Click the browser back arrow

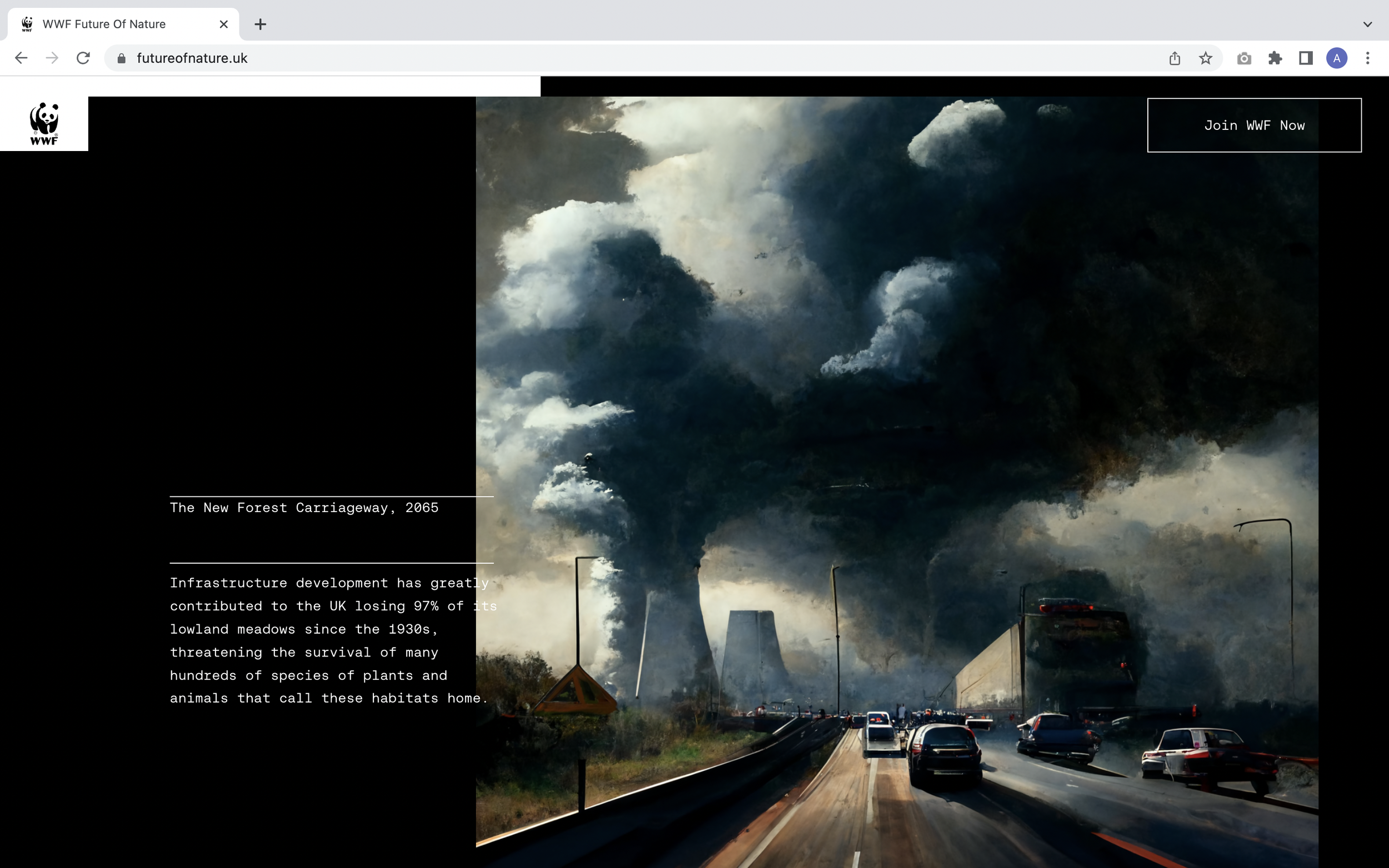pos(21,58)
